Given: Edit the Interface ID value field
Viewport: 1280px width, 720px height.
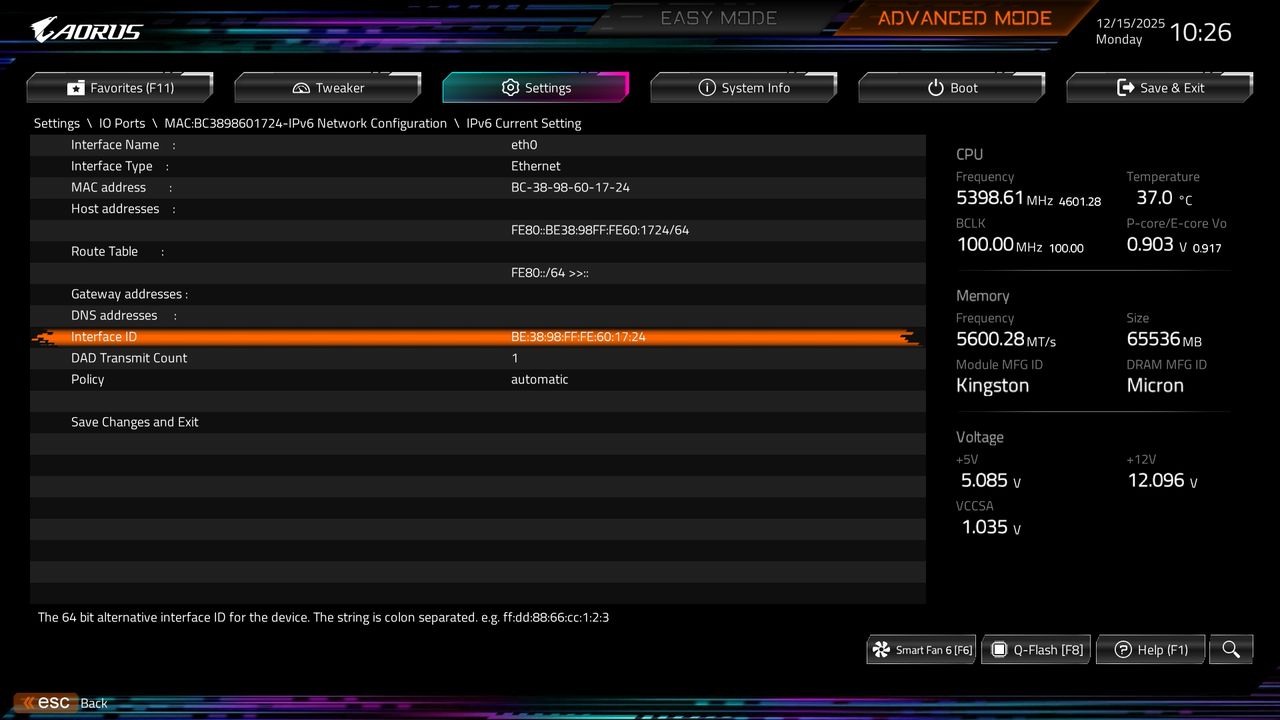Looking at the screenshot, I should (x=578, y=337).
